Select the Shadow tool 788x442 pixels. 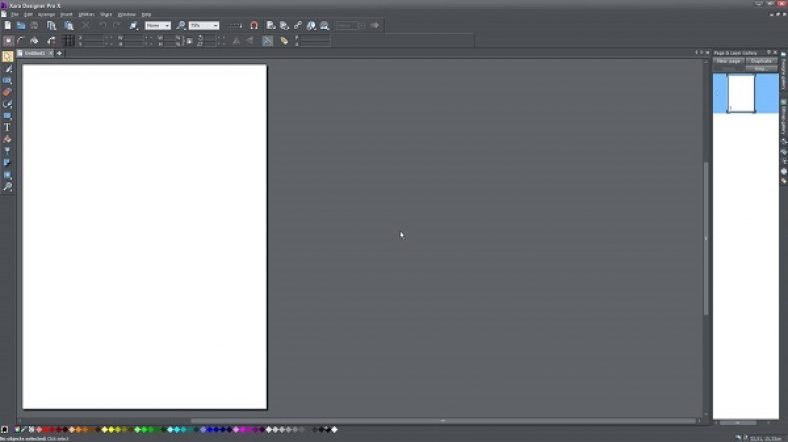(8, 163)
